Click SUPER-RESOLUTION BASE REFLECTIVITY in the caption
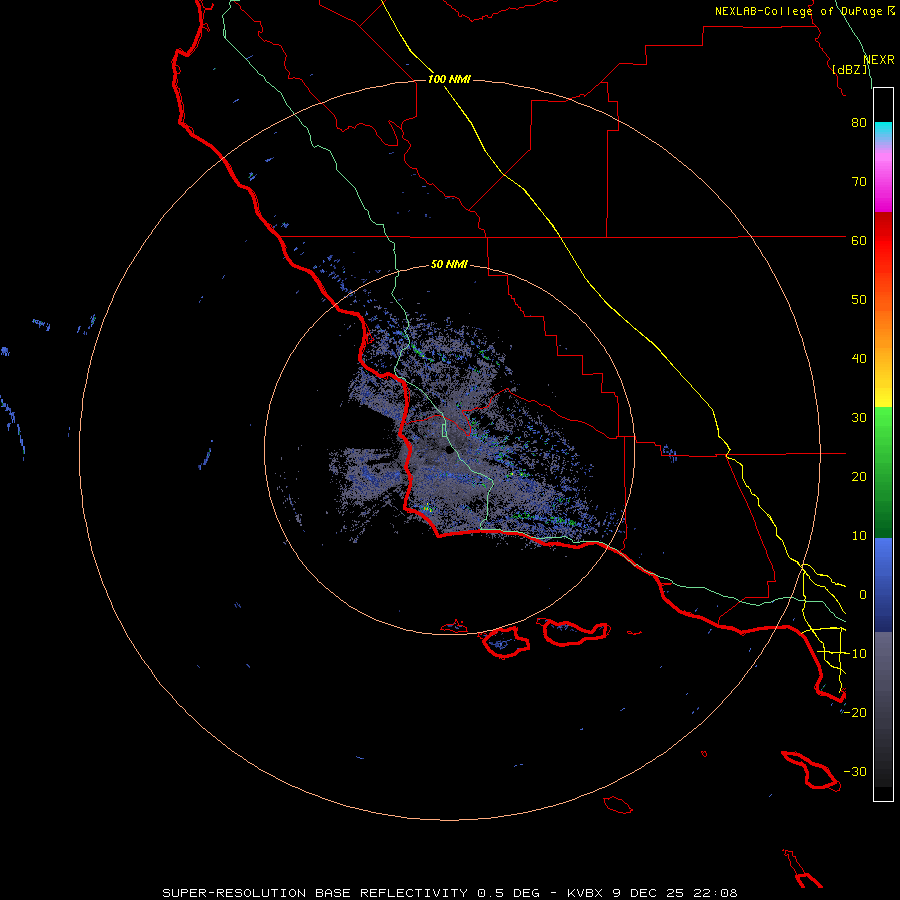Screen dimensions: 900x900 coord(315,893)
